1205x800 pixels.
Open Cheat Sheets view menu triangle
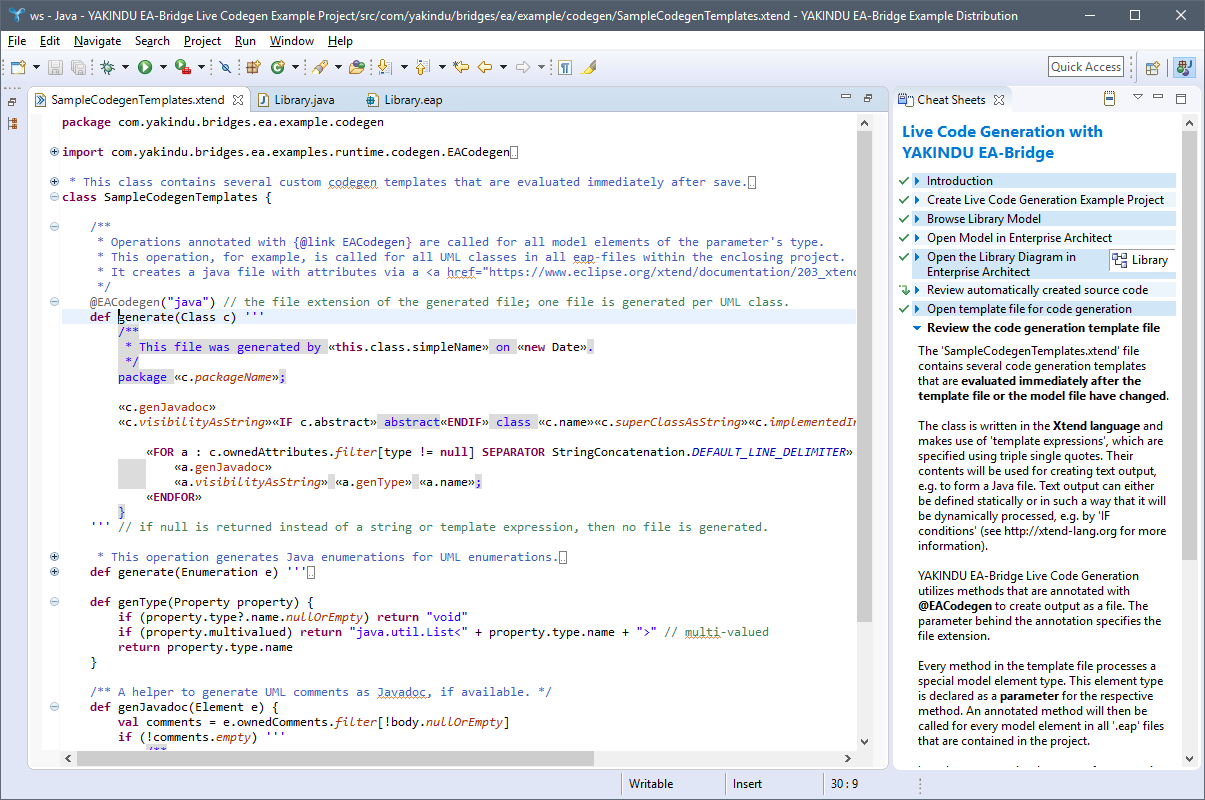coord(1138,98)
